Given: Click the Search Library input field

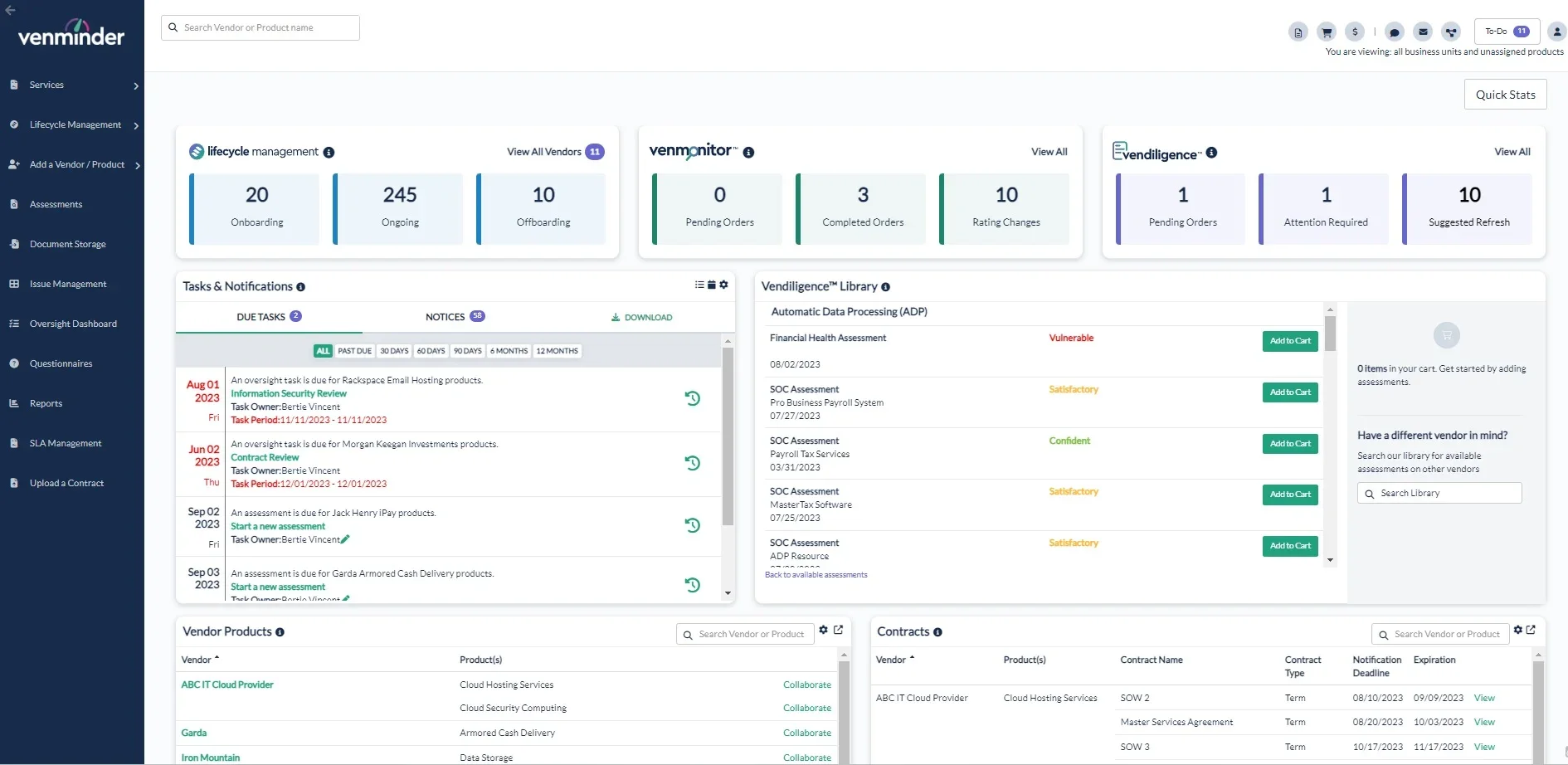Looking at the screenshot, I should point(1439,493).
